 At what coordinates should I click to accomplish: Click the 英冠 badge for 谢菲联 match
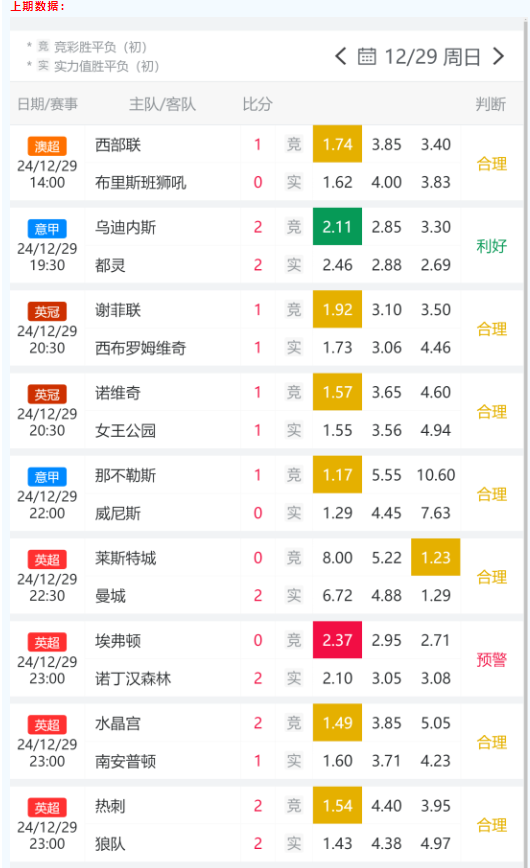[x=47, y=312]
